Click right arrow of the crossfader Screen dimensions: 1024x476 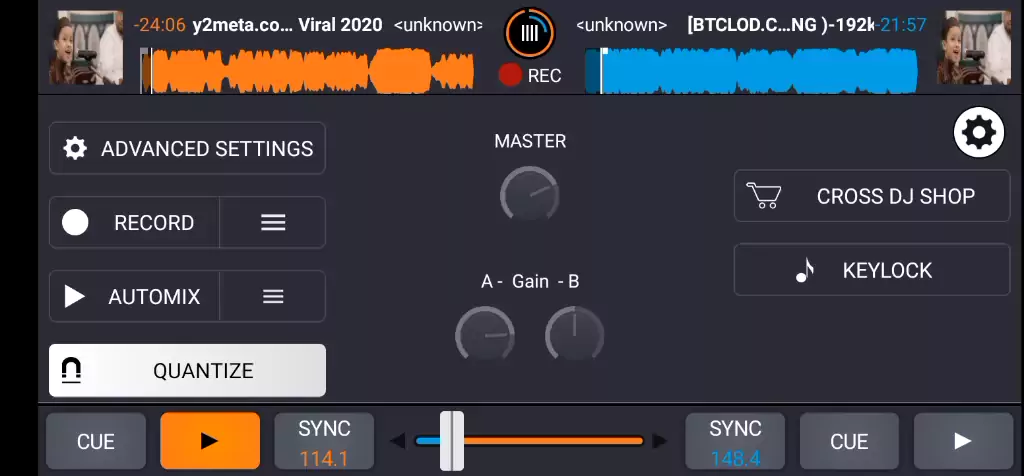(659, 441)
